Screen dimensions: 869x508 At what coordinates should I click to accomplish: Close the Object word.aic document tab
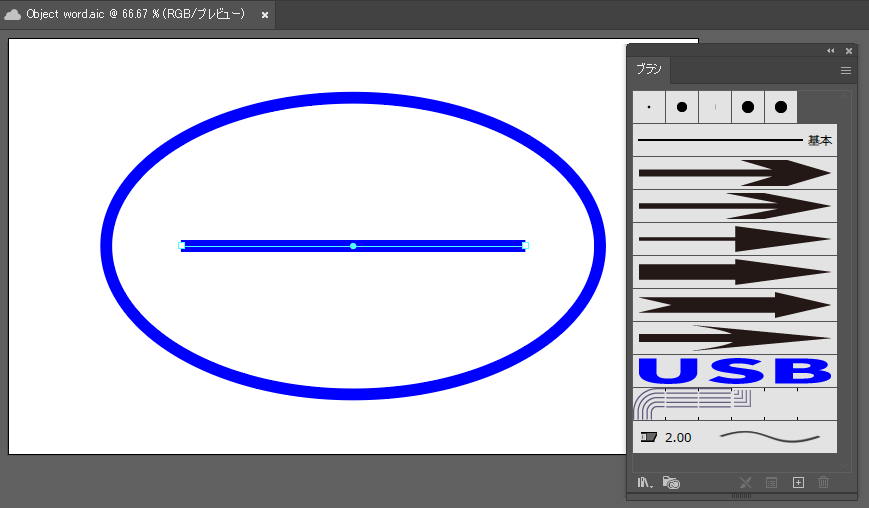point(265,15)
